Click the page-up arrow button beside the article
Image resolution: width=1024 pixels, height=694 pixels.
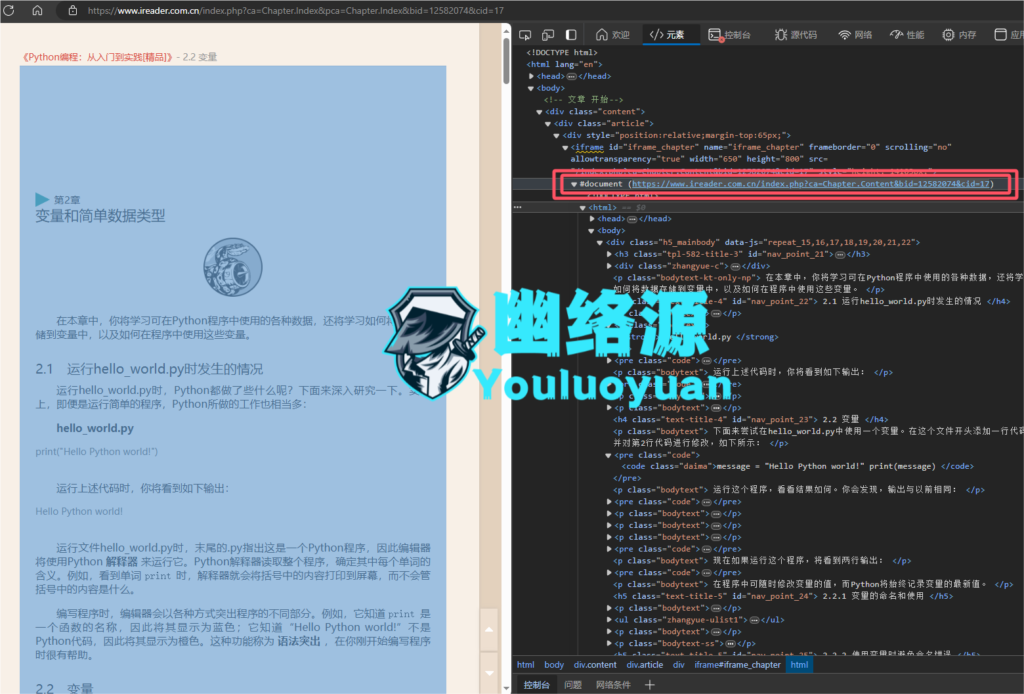(x=488, y=629)
